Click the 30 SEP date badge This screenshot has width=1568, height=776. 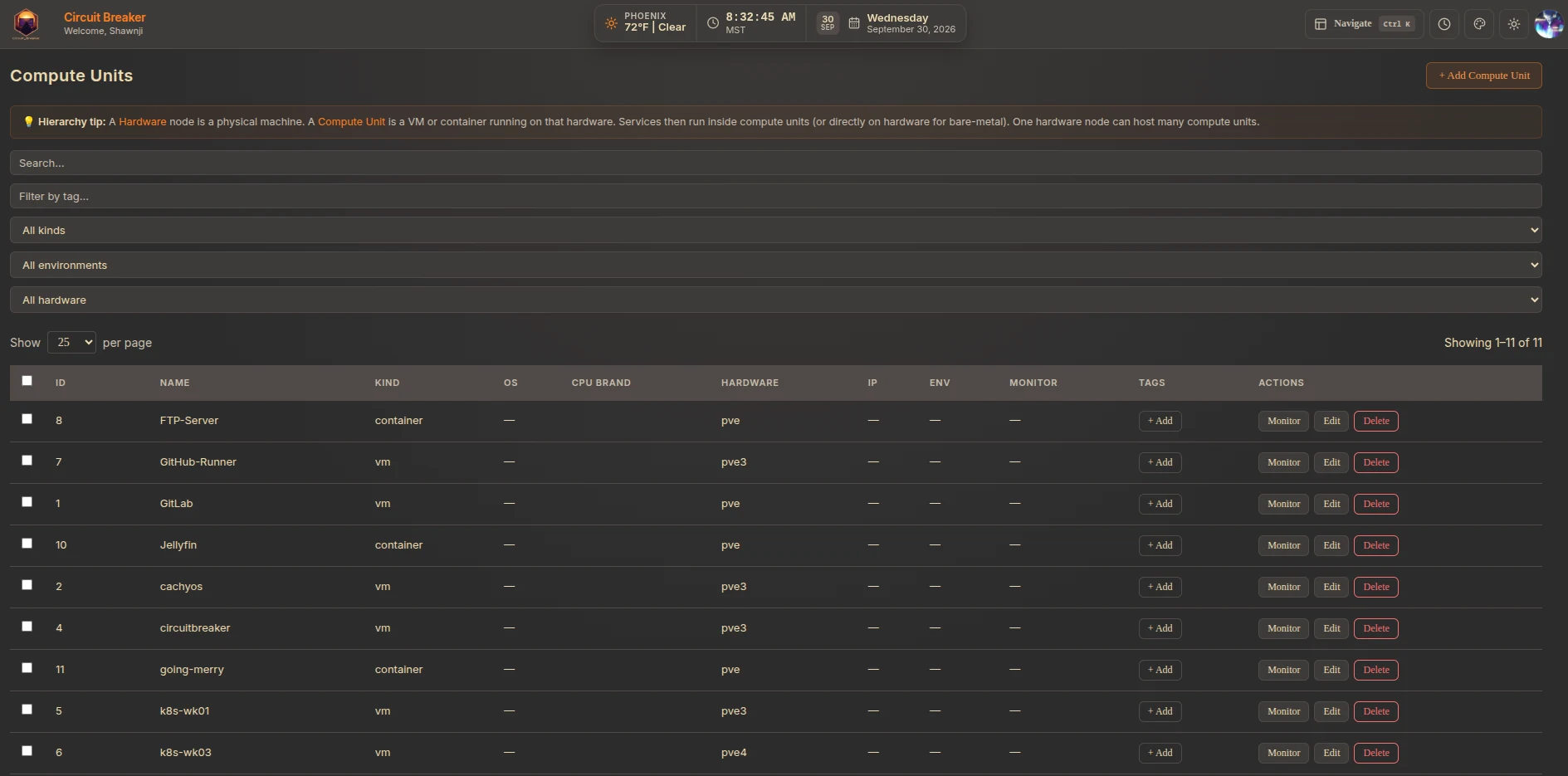[828, 23]
